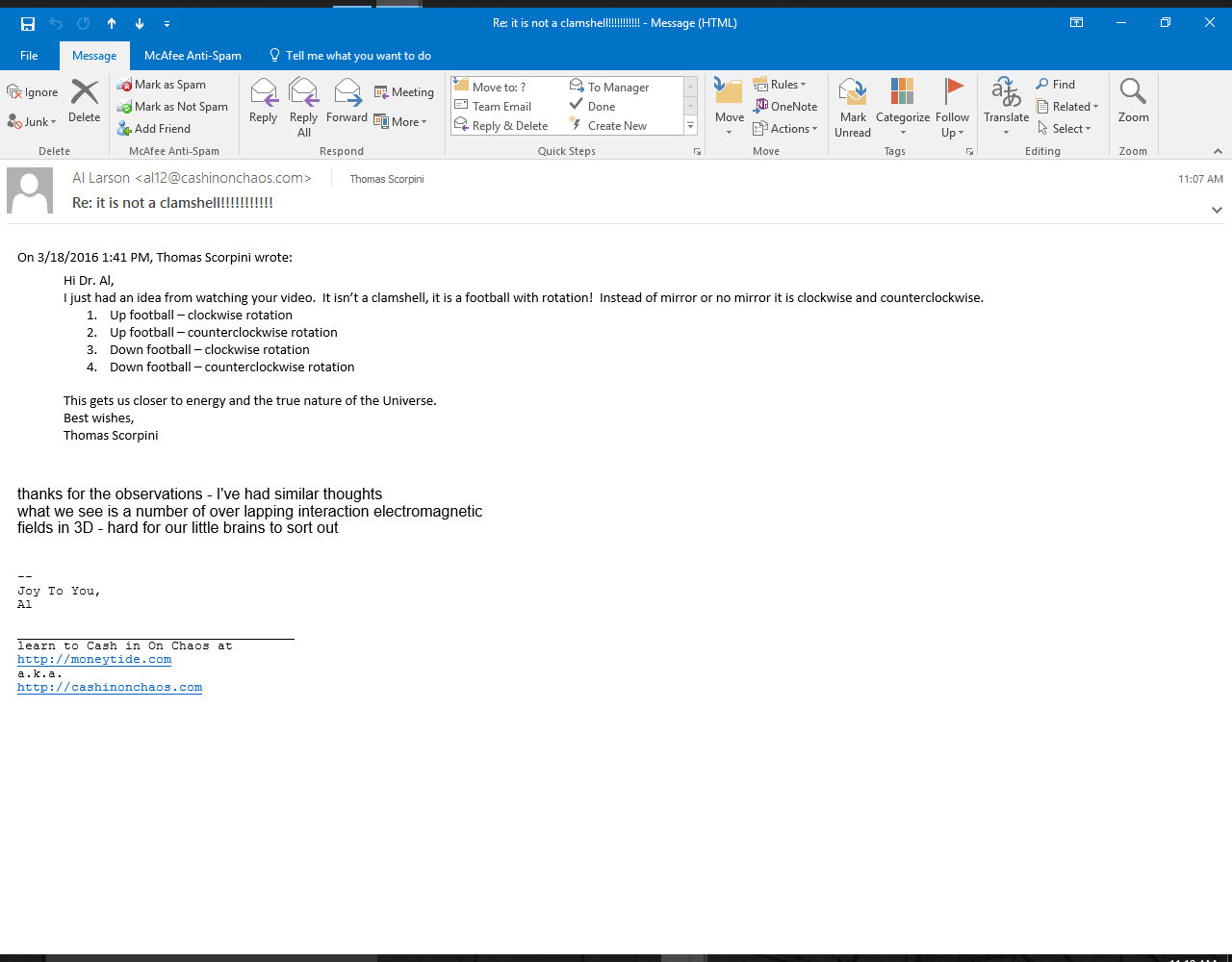Expand the More respond options
This screenshot has height=962, width=1232.
[x=400, y=122]
